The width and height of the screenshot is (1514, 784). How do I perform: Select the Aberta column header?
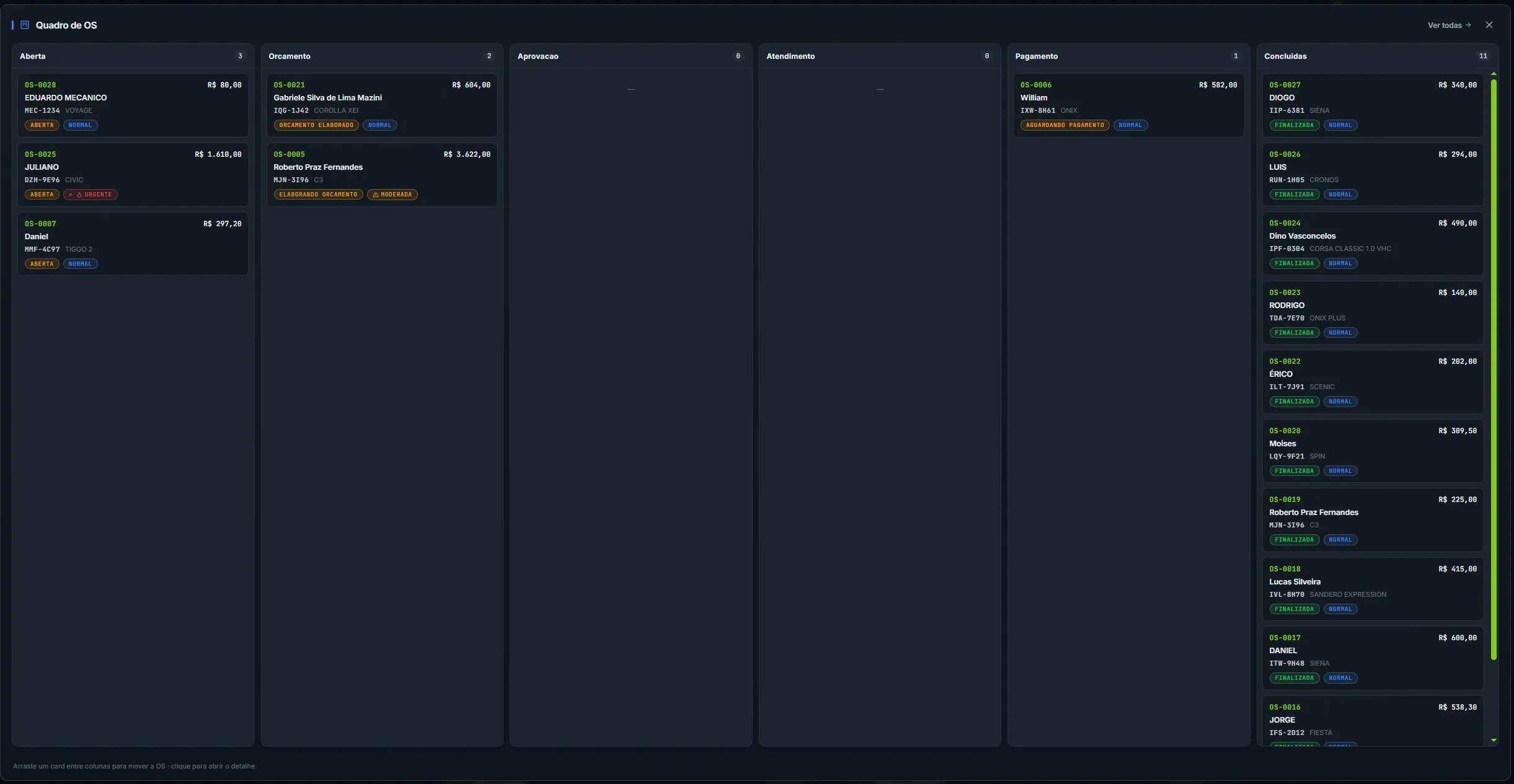click(133, 56)
